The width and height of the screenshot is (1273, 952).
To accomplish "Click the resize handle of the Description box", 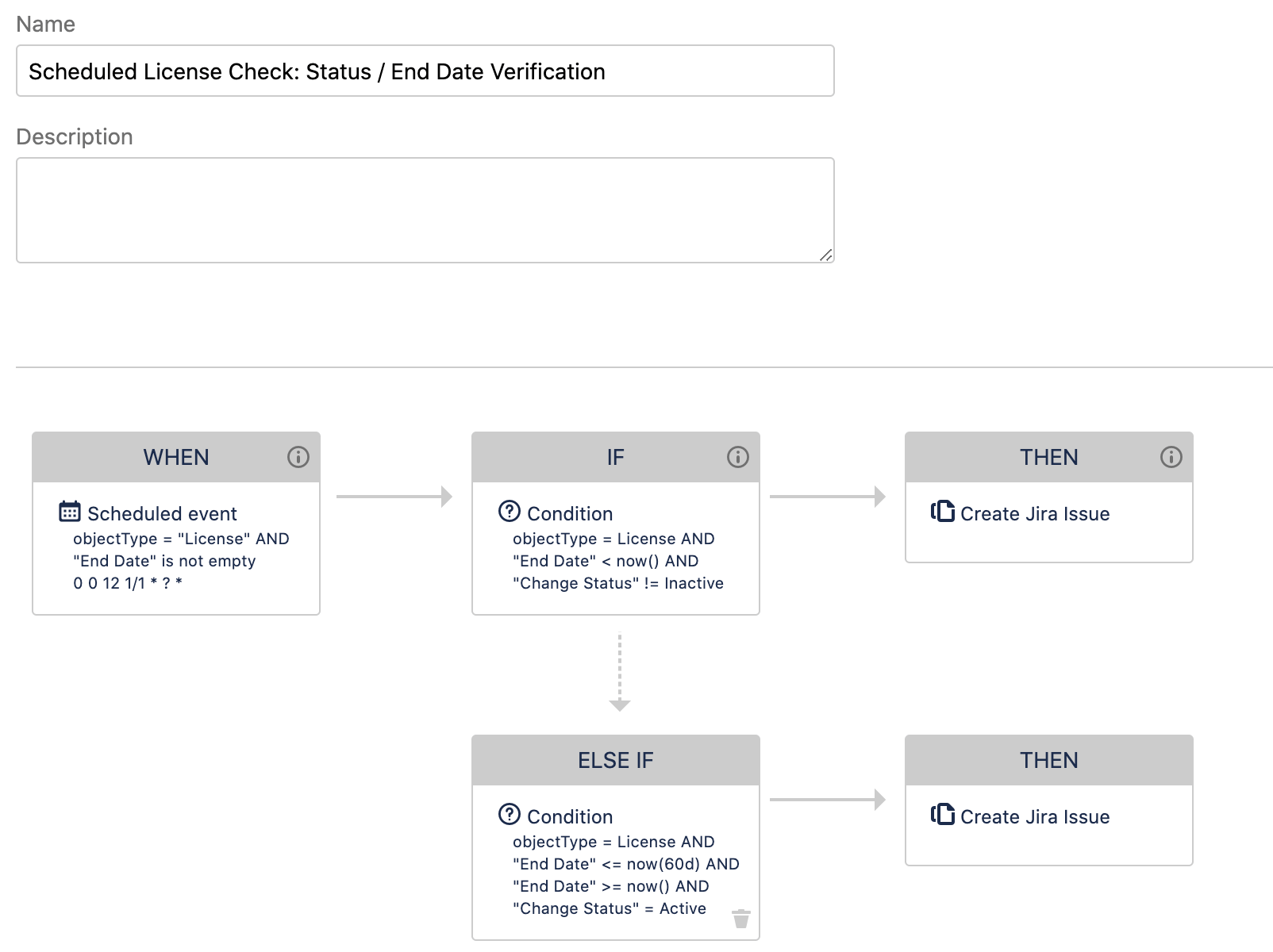I will 828,255.
